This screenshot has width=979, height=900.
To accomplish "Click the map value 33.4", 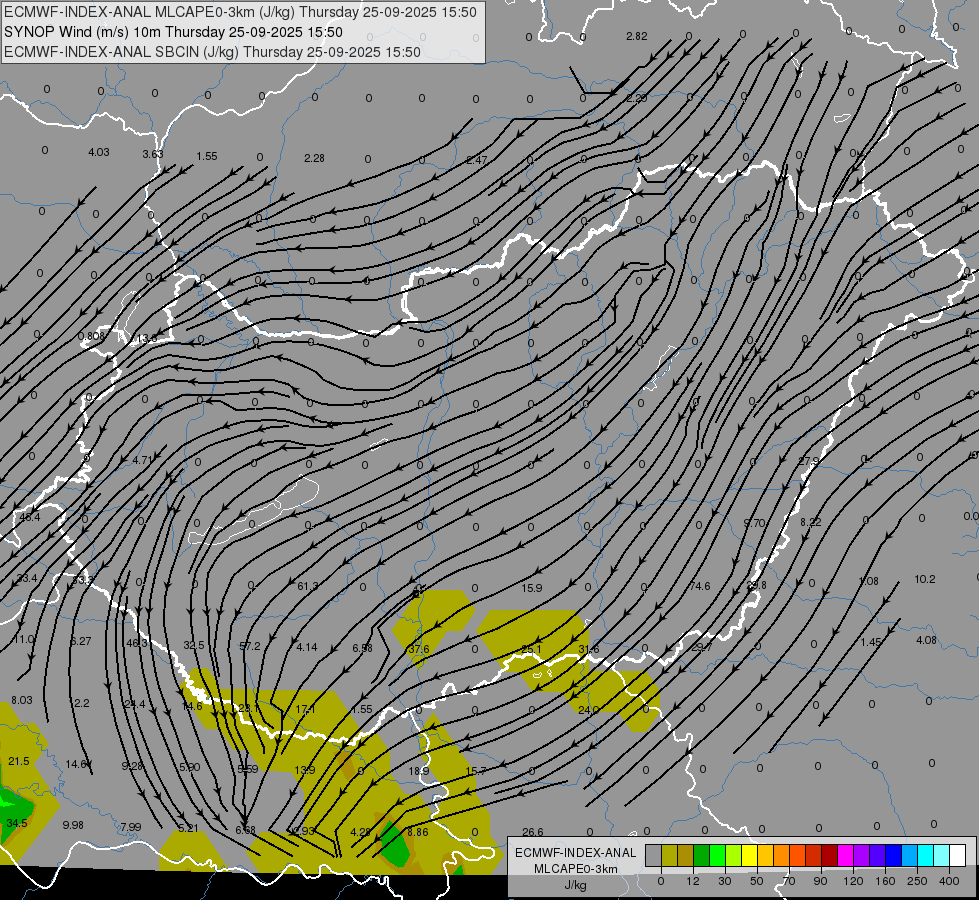I will (x=27, y=578).
